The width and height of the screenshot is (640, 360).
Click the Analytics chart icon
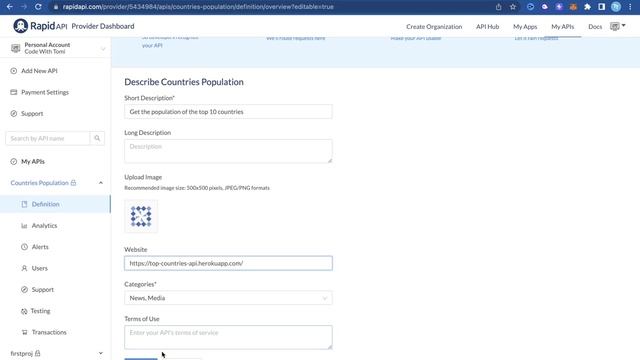[x=24, y=225]
